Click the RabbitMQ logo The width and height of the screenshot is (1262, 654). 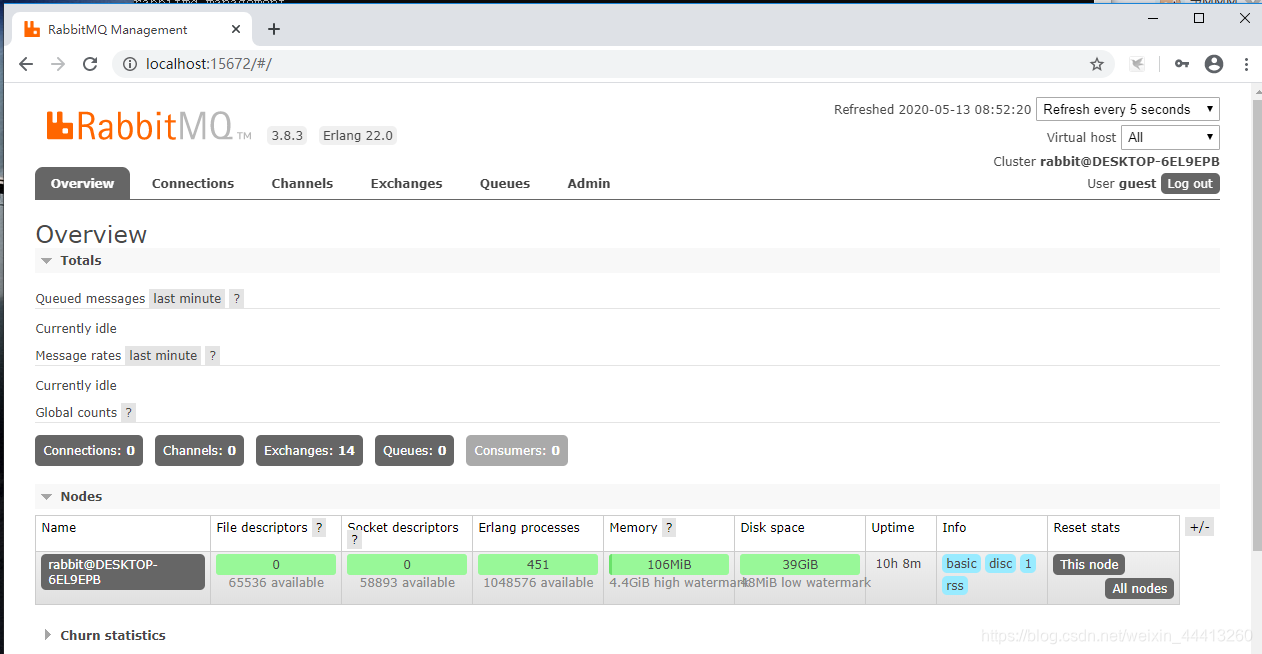[x=149, y=126]
